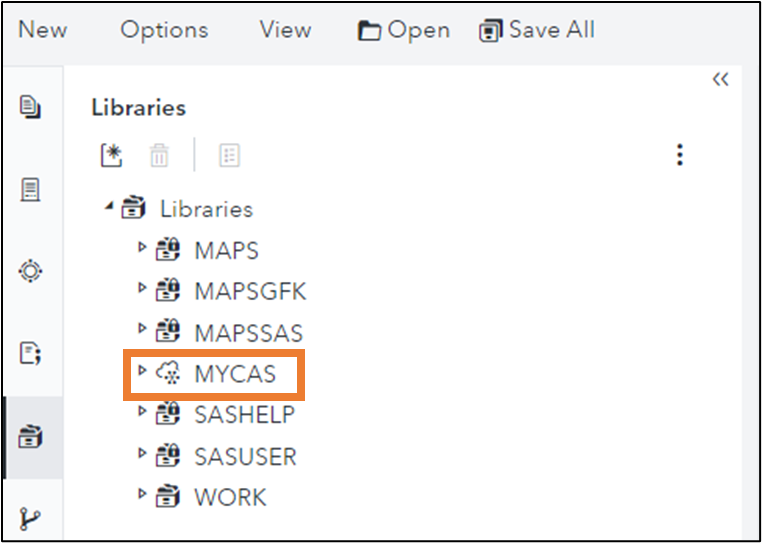Open the Options menu
Viewport: 762px width, 543px height.
[164, 30]
